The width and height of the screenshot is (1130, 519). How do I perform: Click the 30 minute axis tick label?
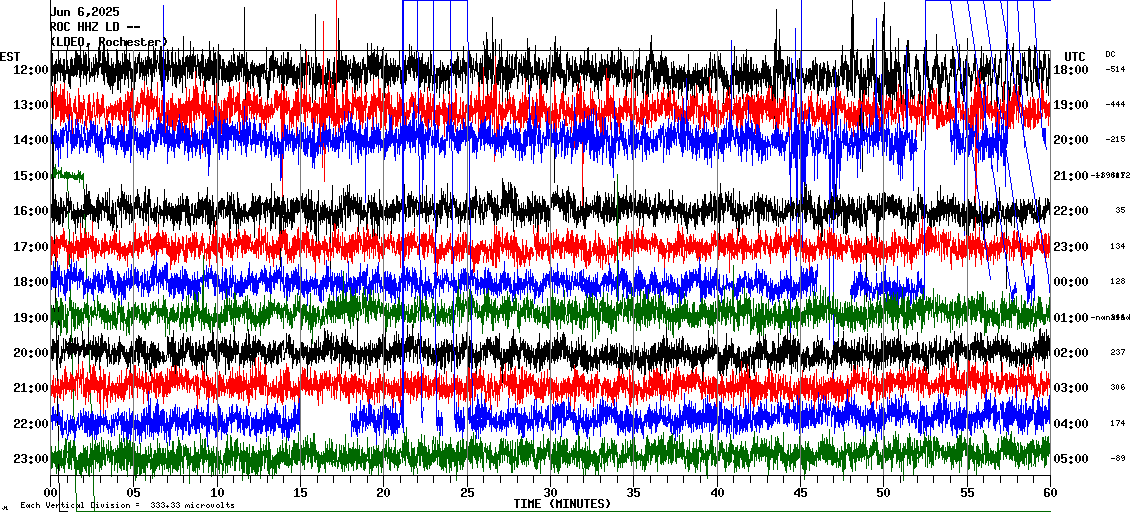tap(550, 492)
